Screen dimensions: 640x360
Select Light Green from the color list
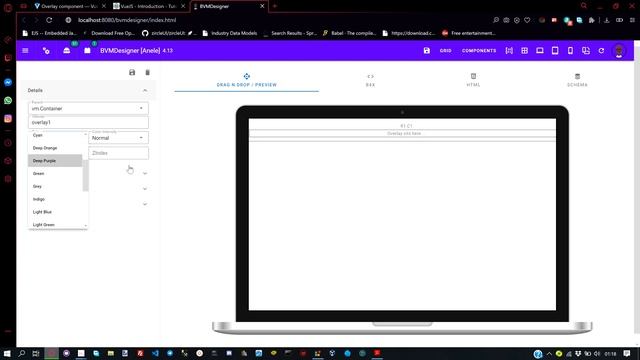click(55, 224)
